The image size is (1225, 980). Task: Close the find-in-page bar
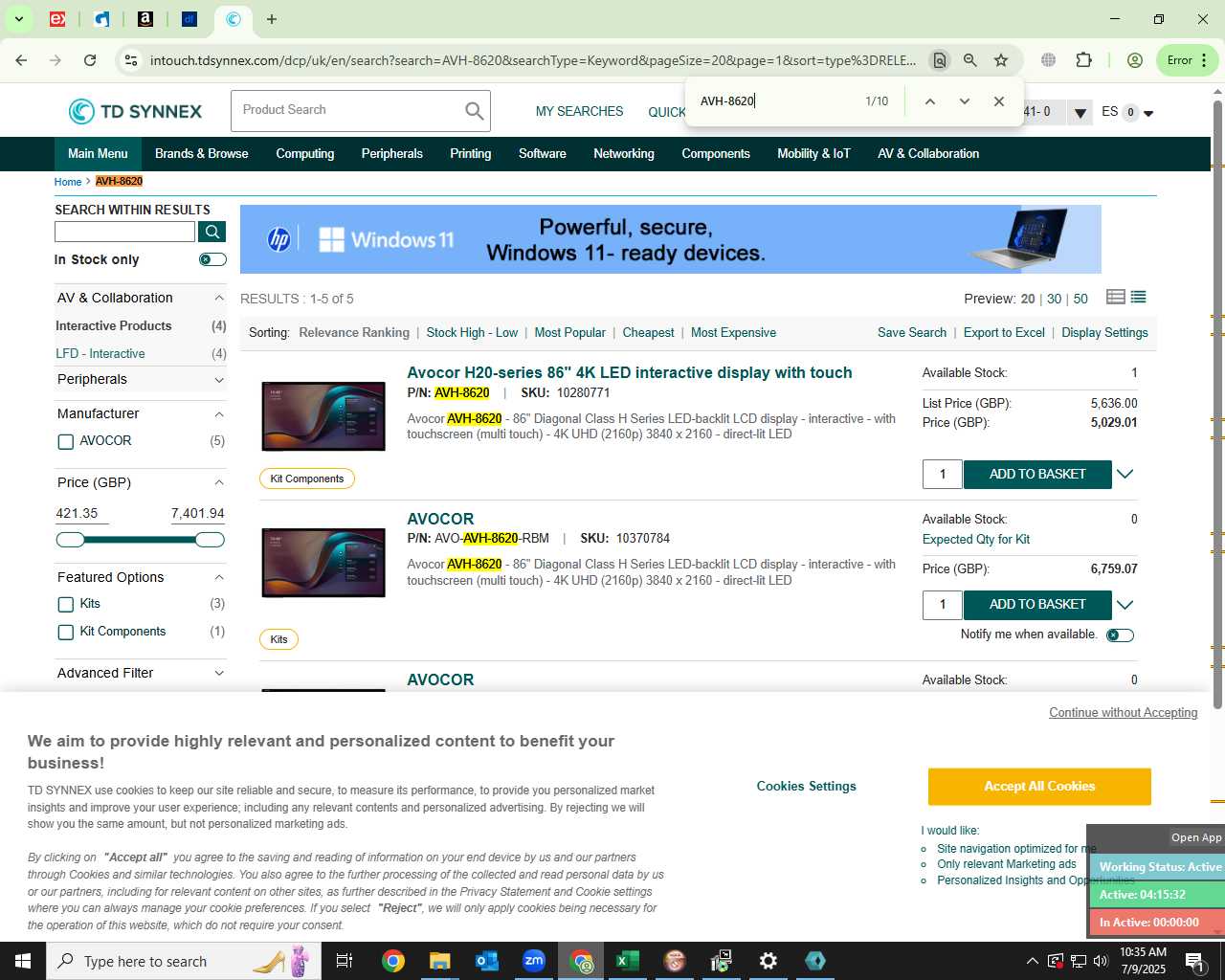coord(999,101)
